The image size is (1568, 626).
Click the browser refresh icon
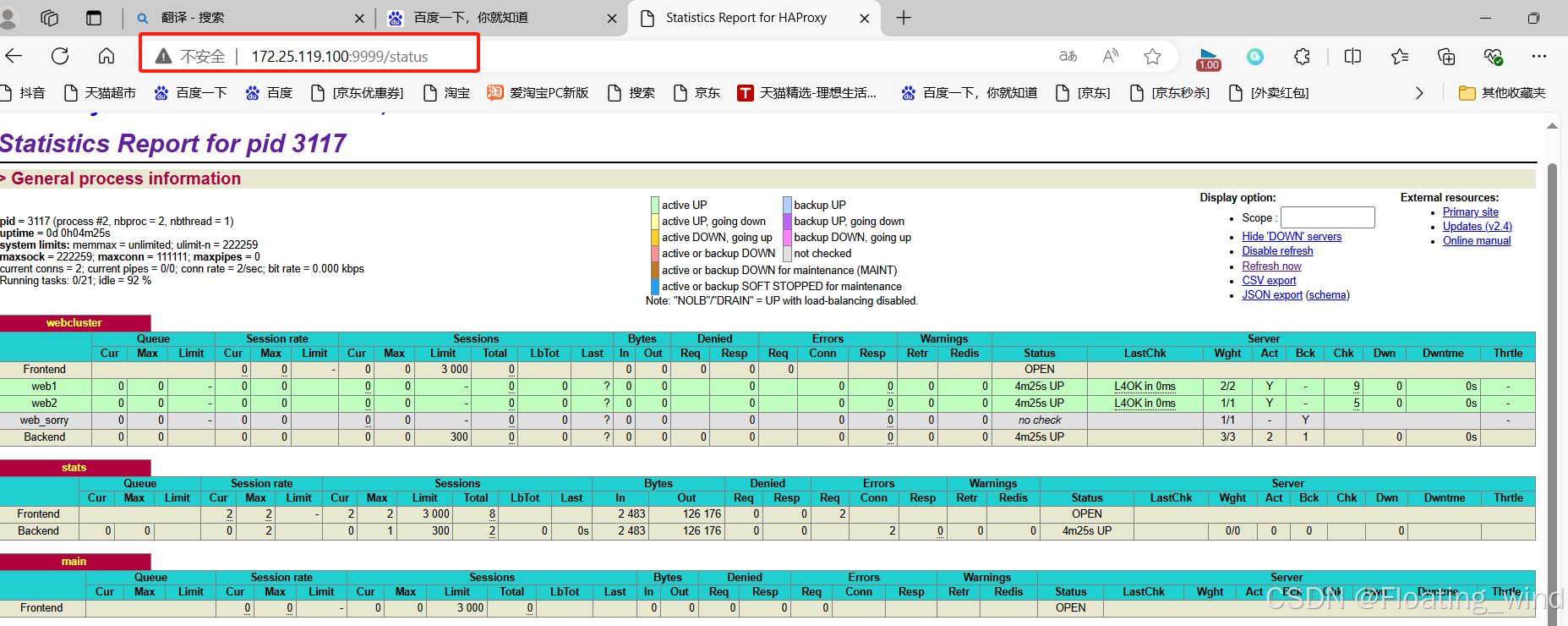click(60, 57)
